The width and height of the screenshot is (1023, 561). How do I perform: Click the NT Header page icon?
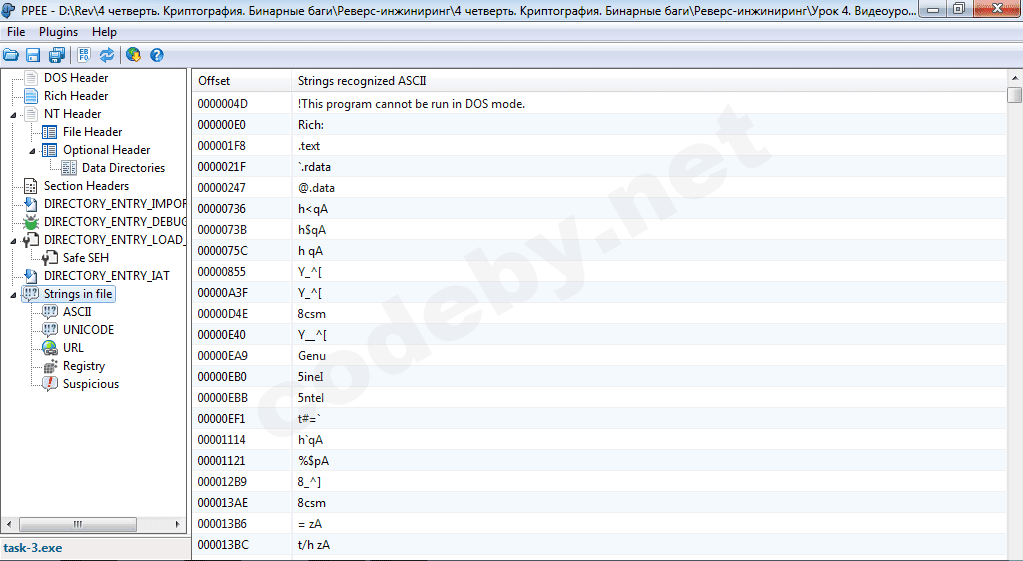pos(31,114)
